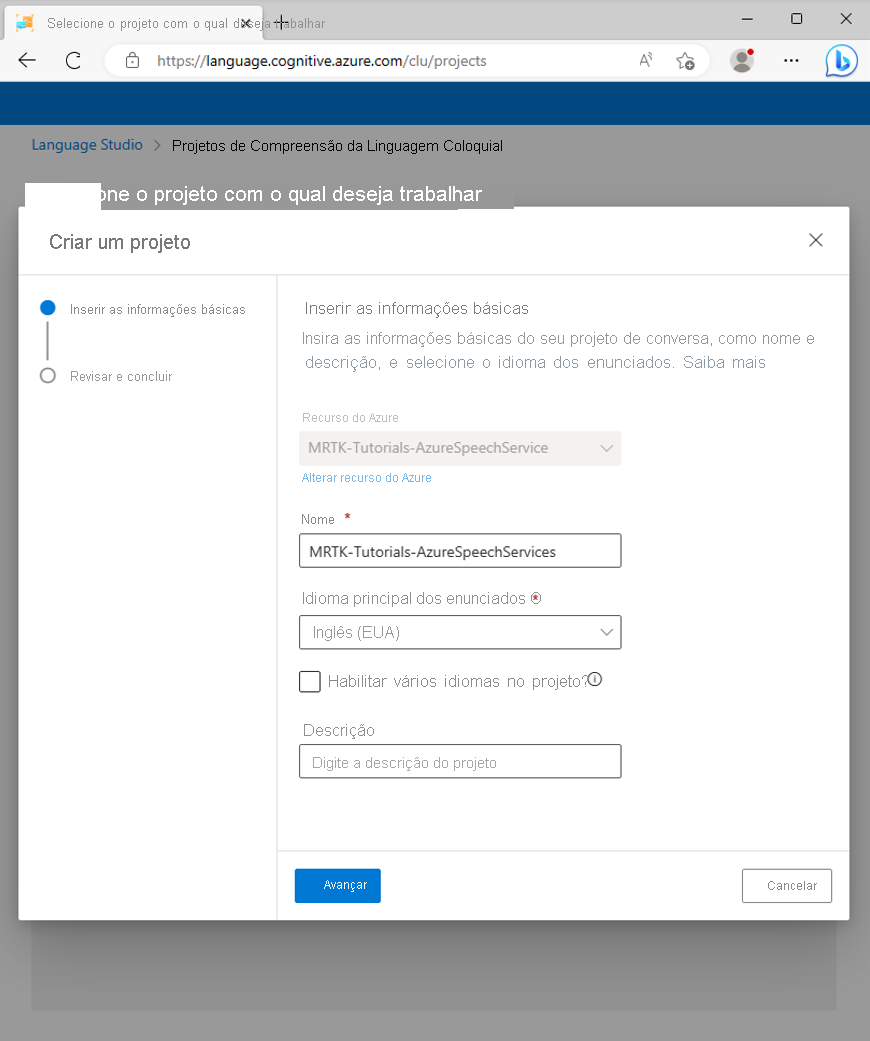870x1041 pixels.
Task: Go back using the browser back arrow
Action: click(x=27, y=60)
